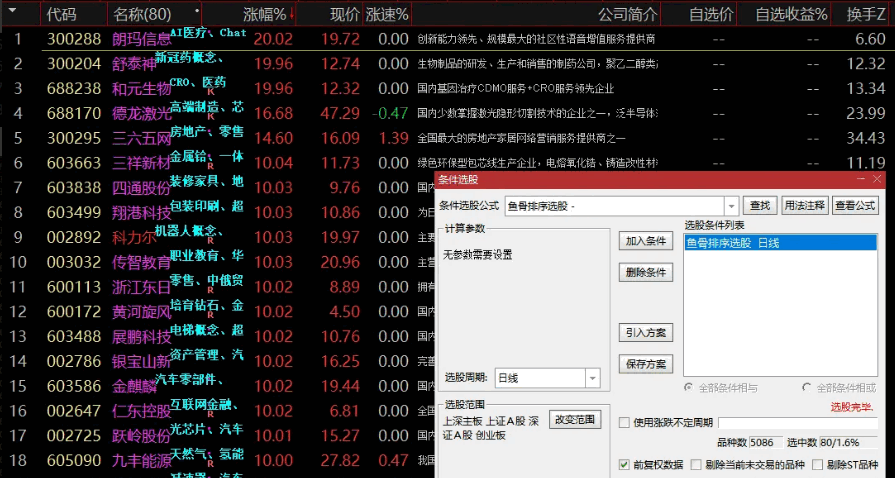Click the 查找 button
The image size is (895, 478).
pos(760,206)
